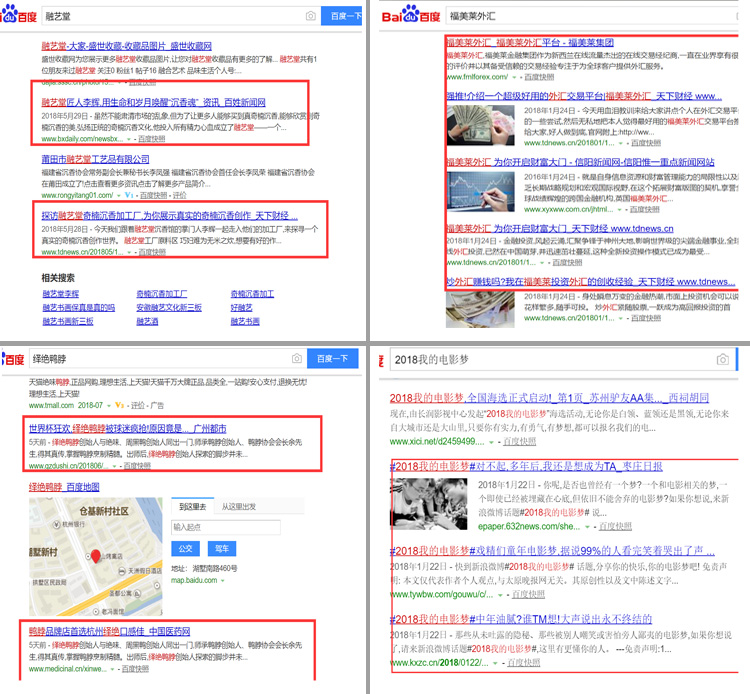Open result 炒外汇赚钱吗?我在福美莱投资外汇的创收经验
Screen dimensions: 750x694
click(x=591, y=282)
